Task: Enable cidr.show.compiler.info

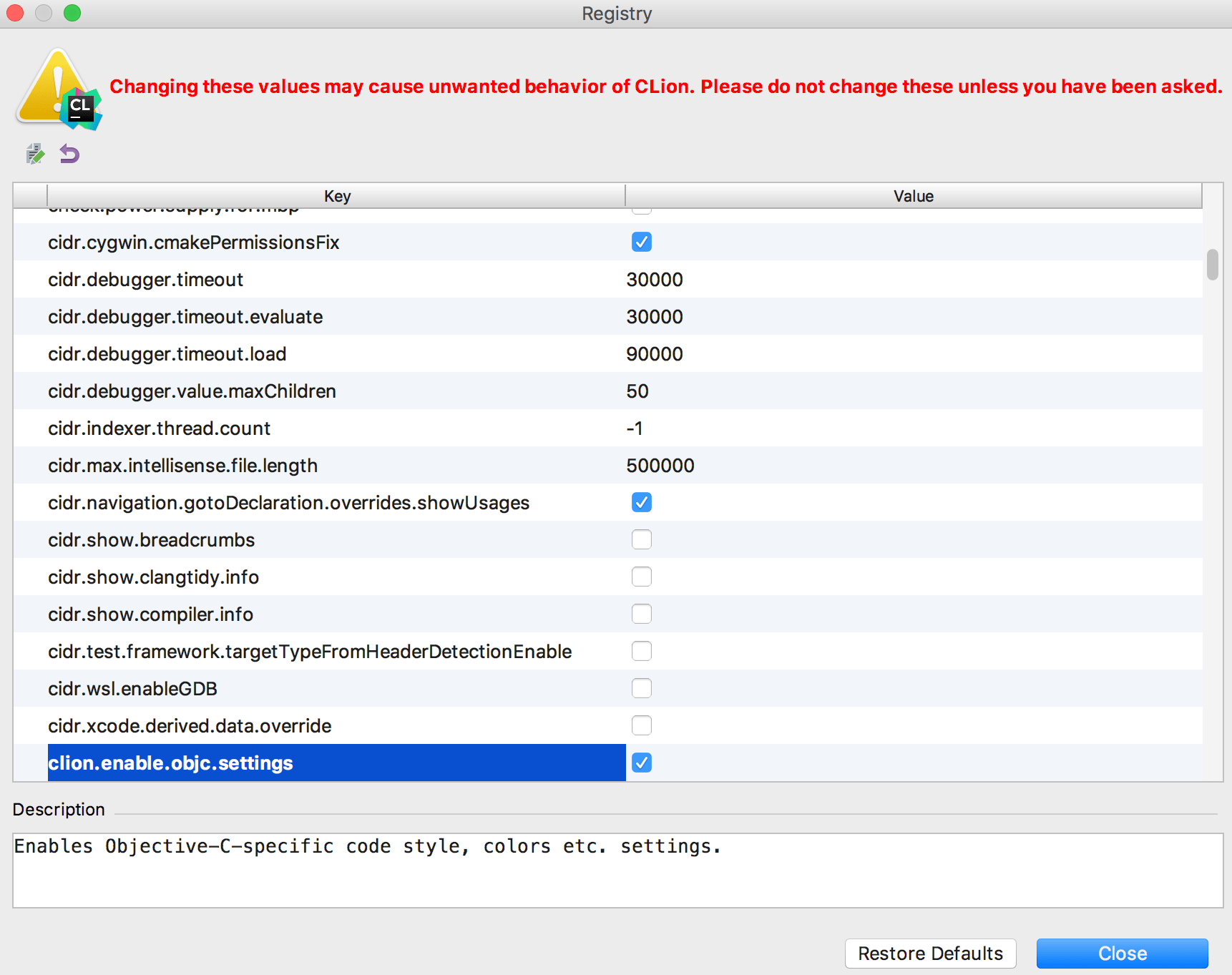Action: tap(642, 614)
